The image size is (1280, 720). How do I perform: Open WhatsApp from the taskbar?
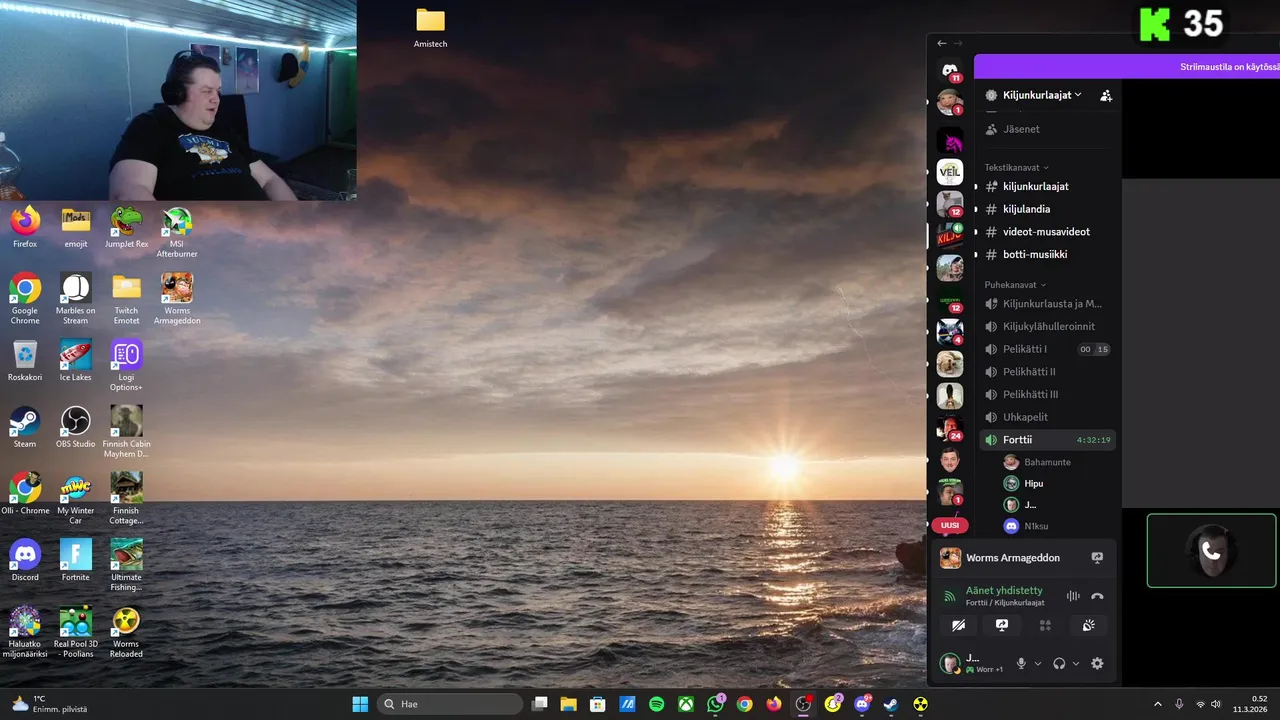(715, 704)
